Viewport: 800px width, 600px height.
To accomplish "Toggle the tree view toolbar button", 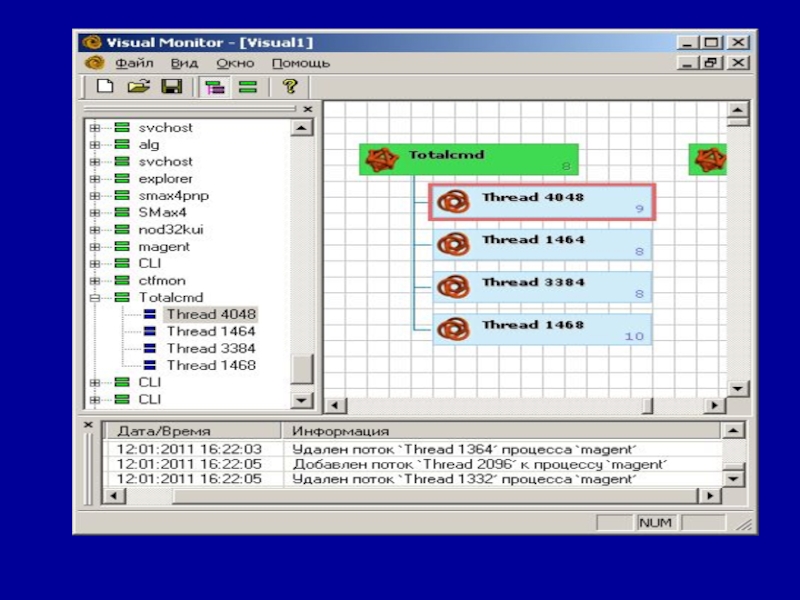I will click(x=214, y=87).
